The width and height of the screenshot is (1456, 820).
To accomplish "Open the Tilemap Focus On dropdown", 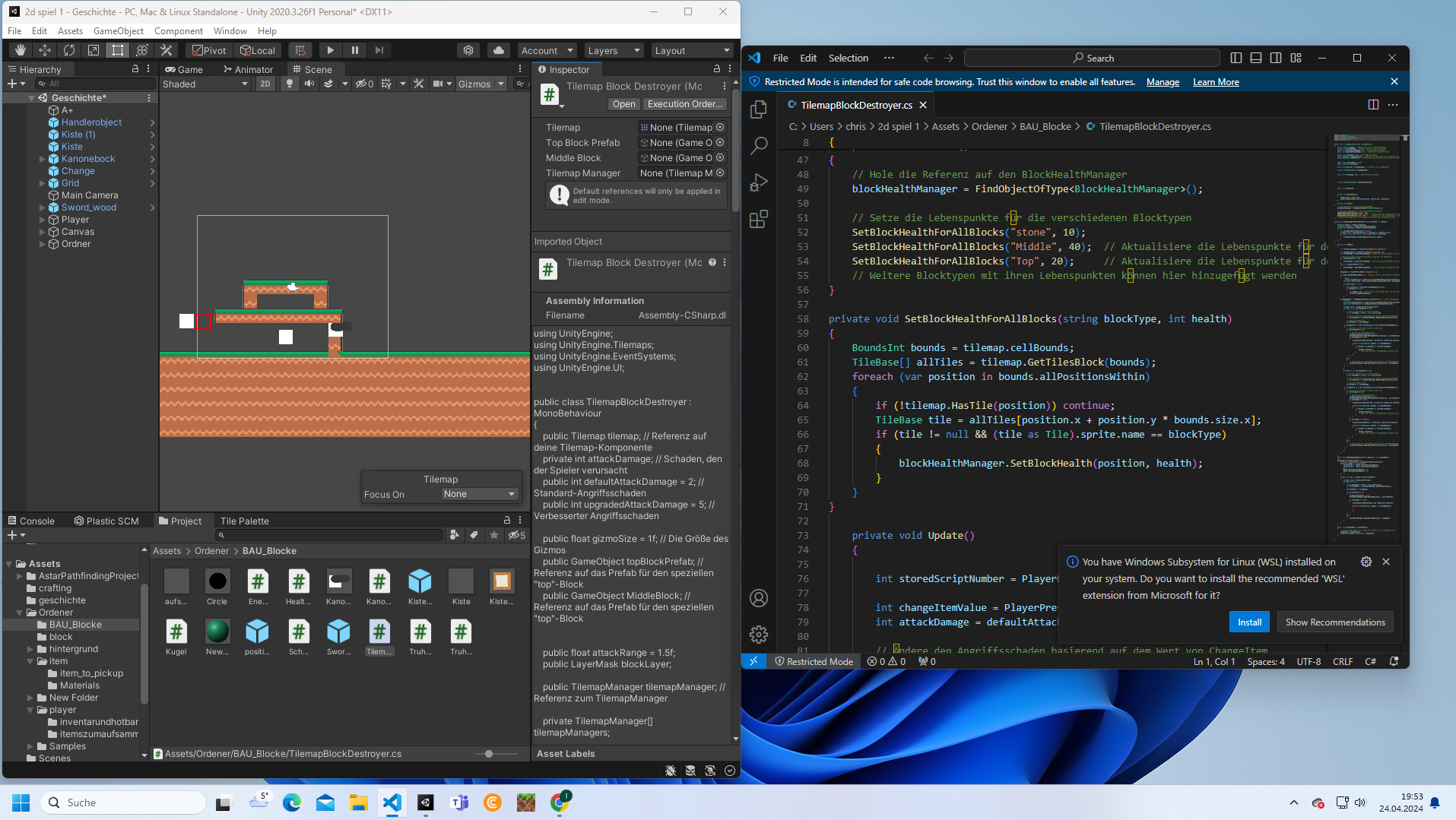I will [x=479, y=494].
